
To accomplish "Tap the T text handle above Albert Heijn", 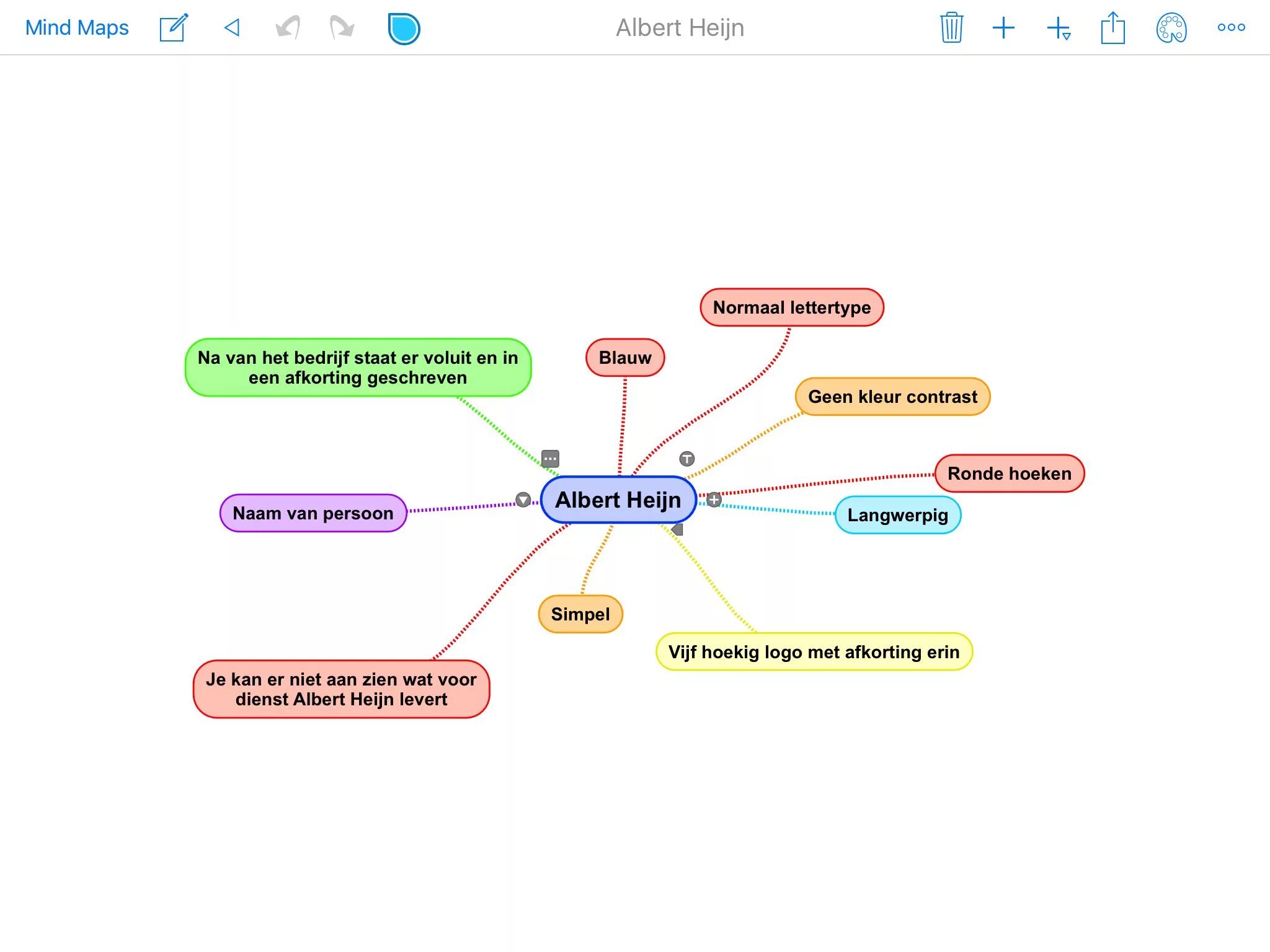I will point(686,459).
